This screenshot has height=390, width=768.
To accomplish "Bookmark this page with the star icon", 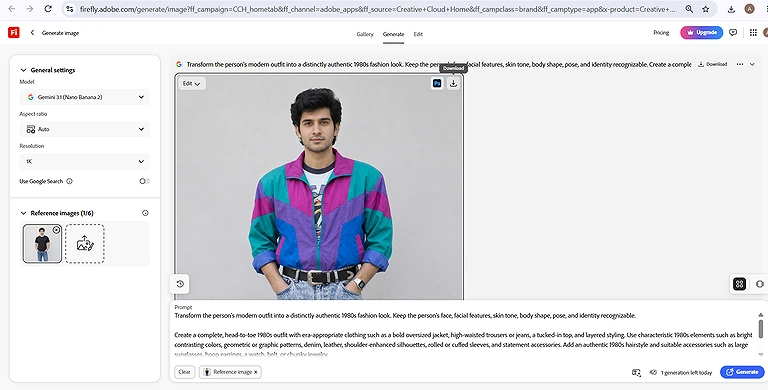I will click(705, 9).
